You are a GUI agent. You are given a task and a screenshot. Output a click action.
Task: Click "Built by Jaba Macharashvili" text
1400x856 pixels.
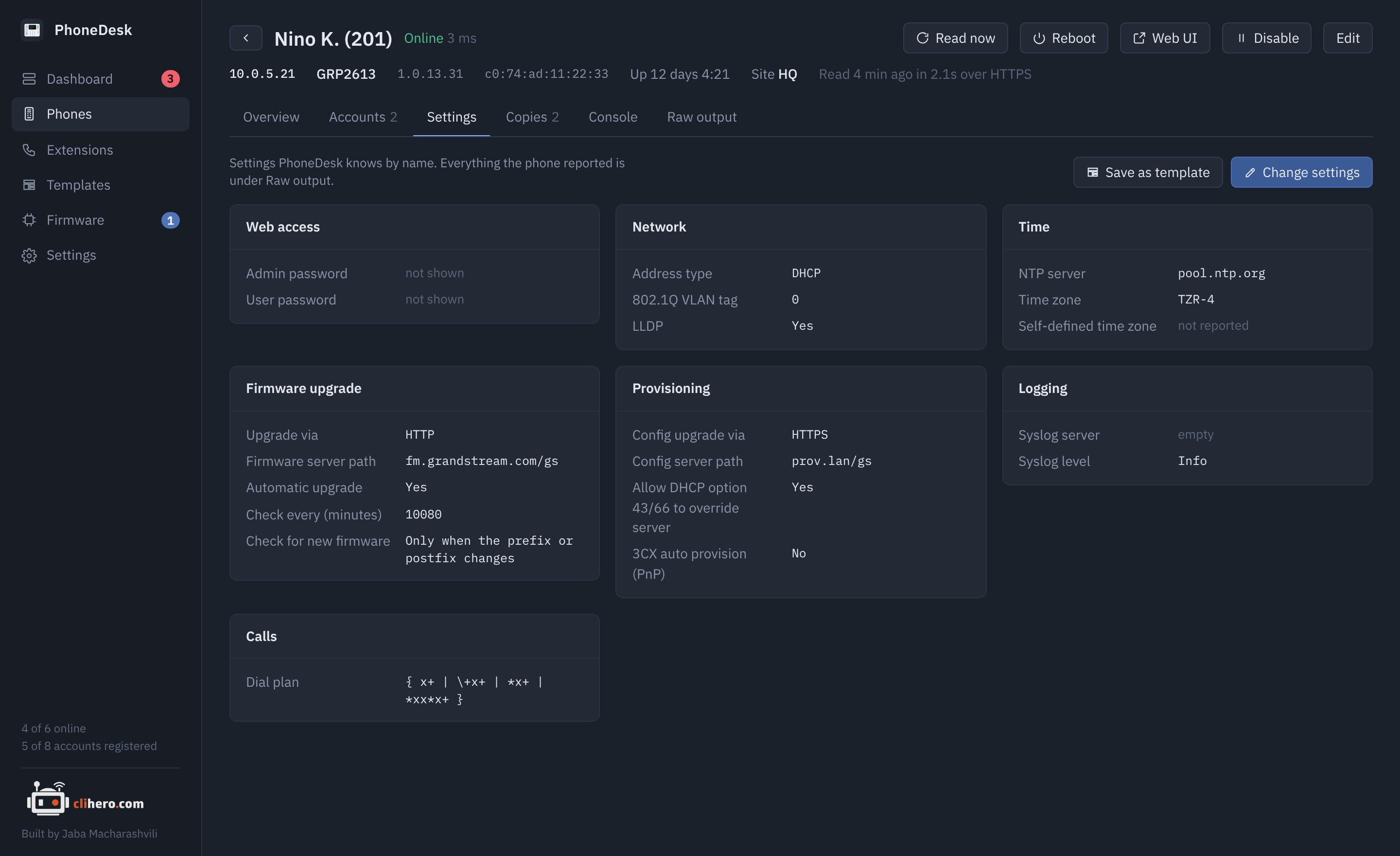89,833
